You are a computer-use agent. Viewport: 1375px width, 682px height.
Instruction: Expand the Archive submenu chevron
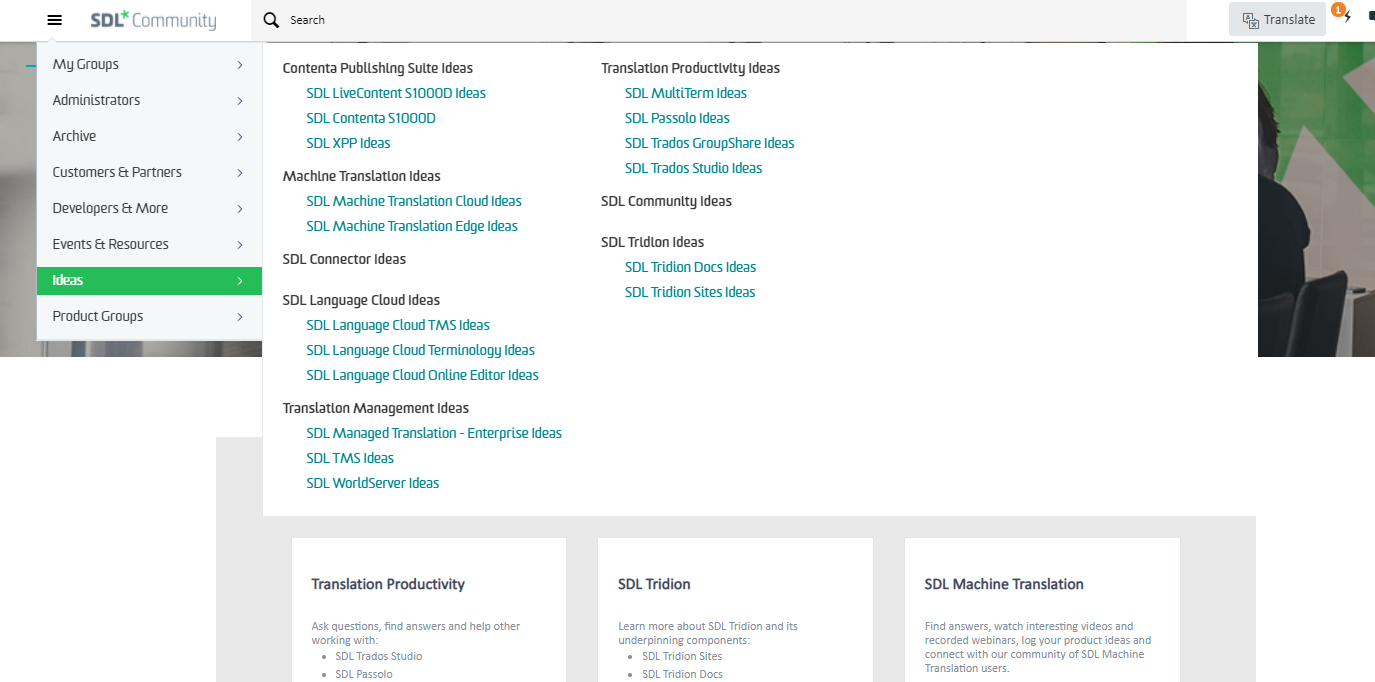pyautogui.click(x=240, y=137)
